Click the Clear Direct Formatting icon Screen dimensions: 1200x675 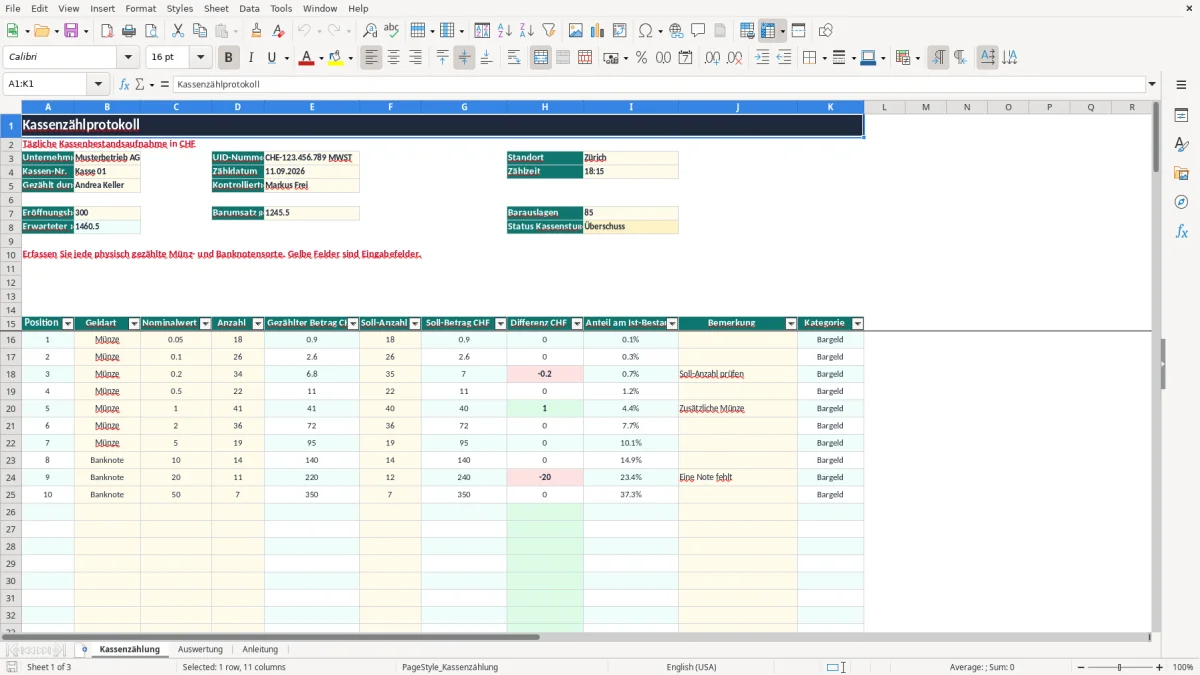(x=279, y=31)
